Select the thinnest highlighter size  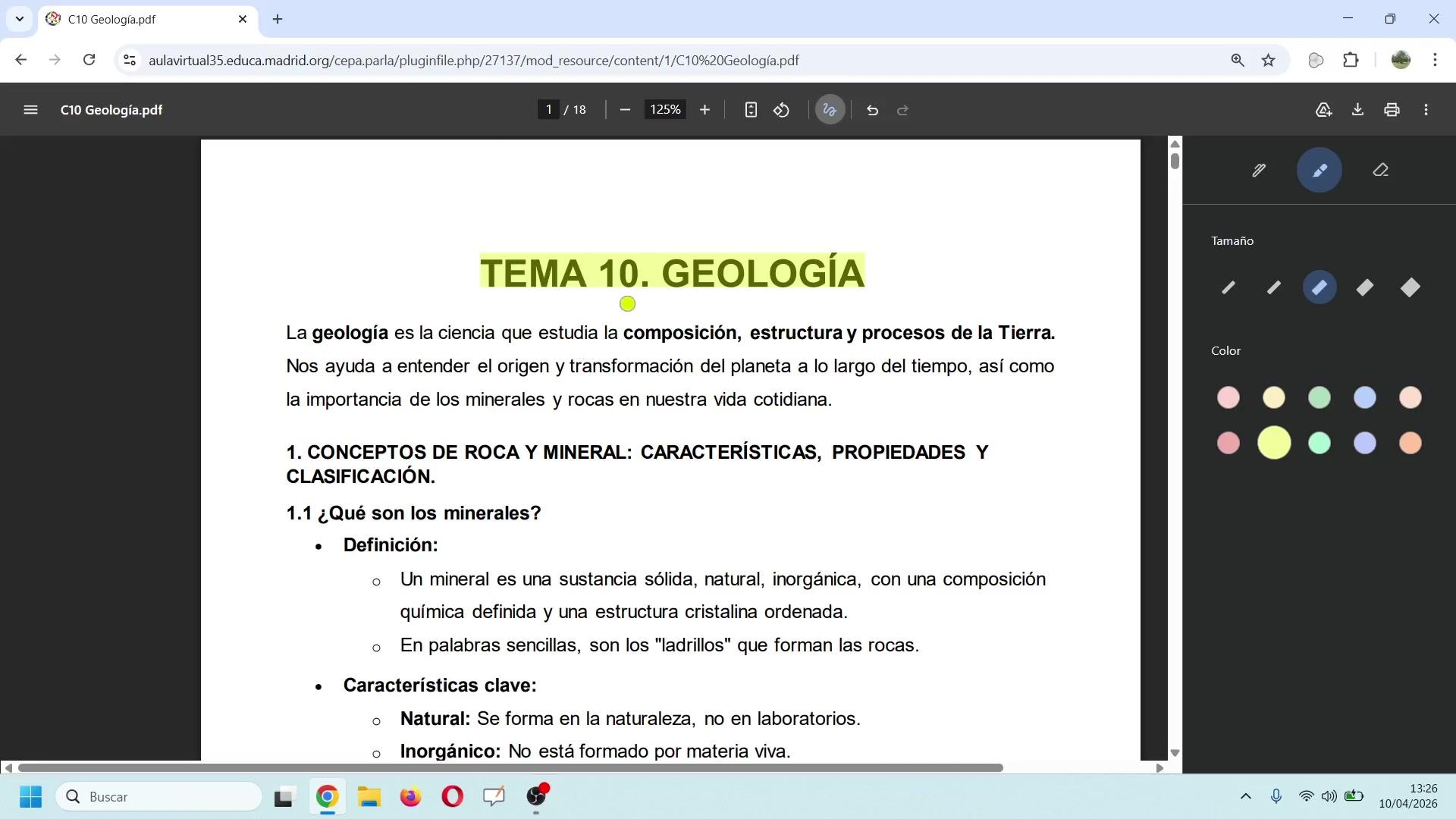1228,287
